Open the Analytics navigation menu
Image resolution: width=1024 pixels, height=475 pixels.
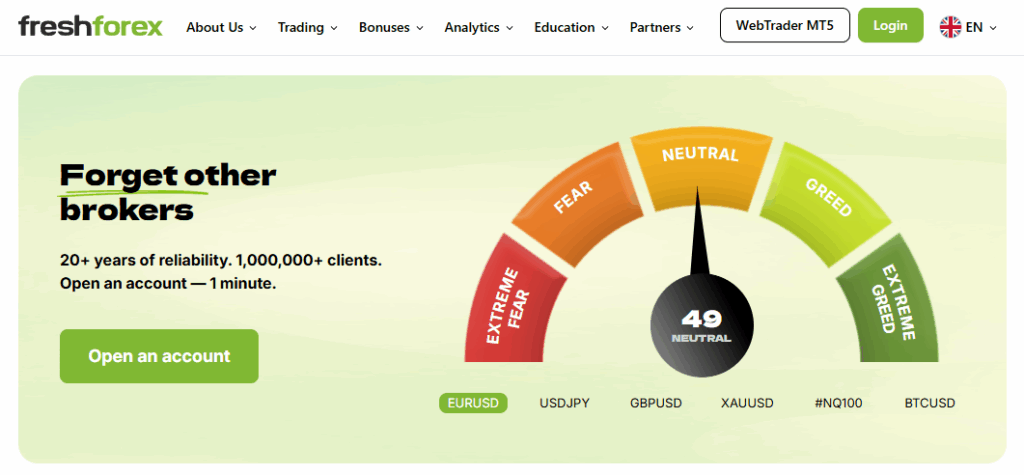(478, 27)
